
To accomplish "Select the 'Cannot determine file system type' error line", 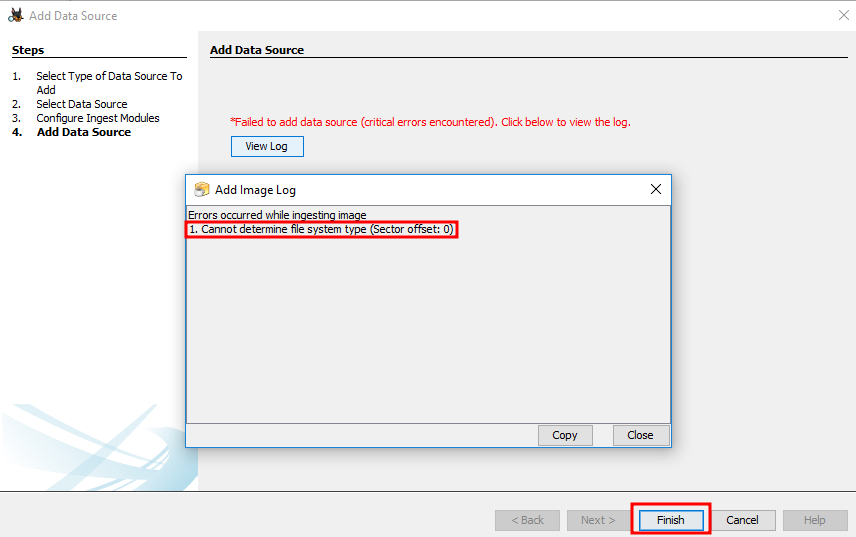I will coord(322,229).
